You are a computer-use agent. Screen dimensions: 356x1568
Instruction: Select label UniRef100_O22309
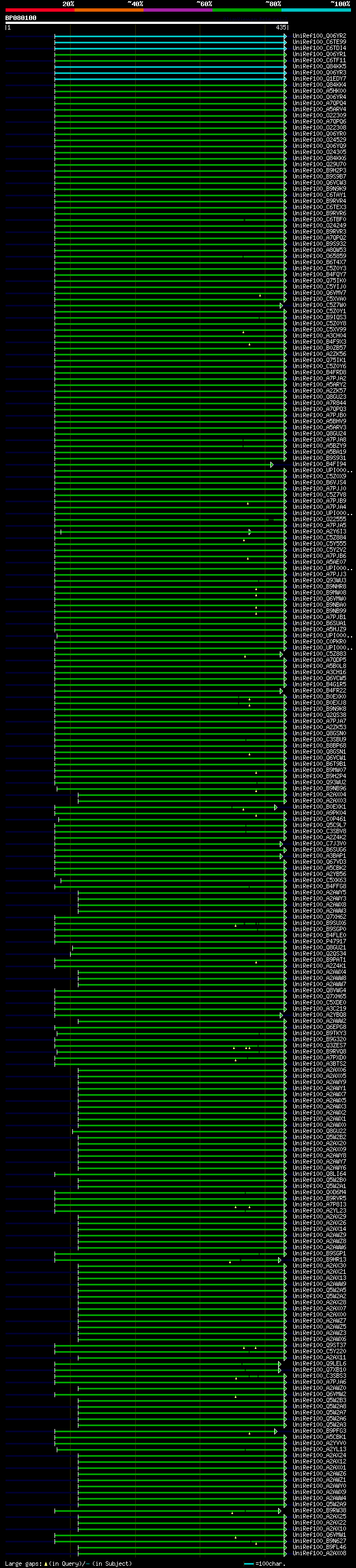click(319, 115)
